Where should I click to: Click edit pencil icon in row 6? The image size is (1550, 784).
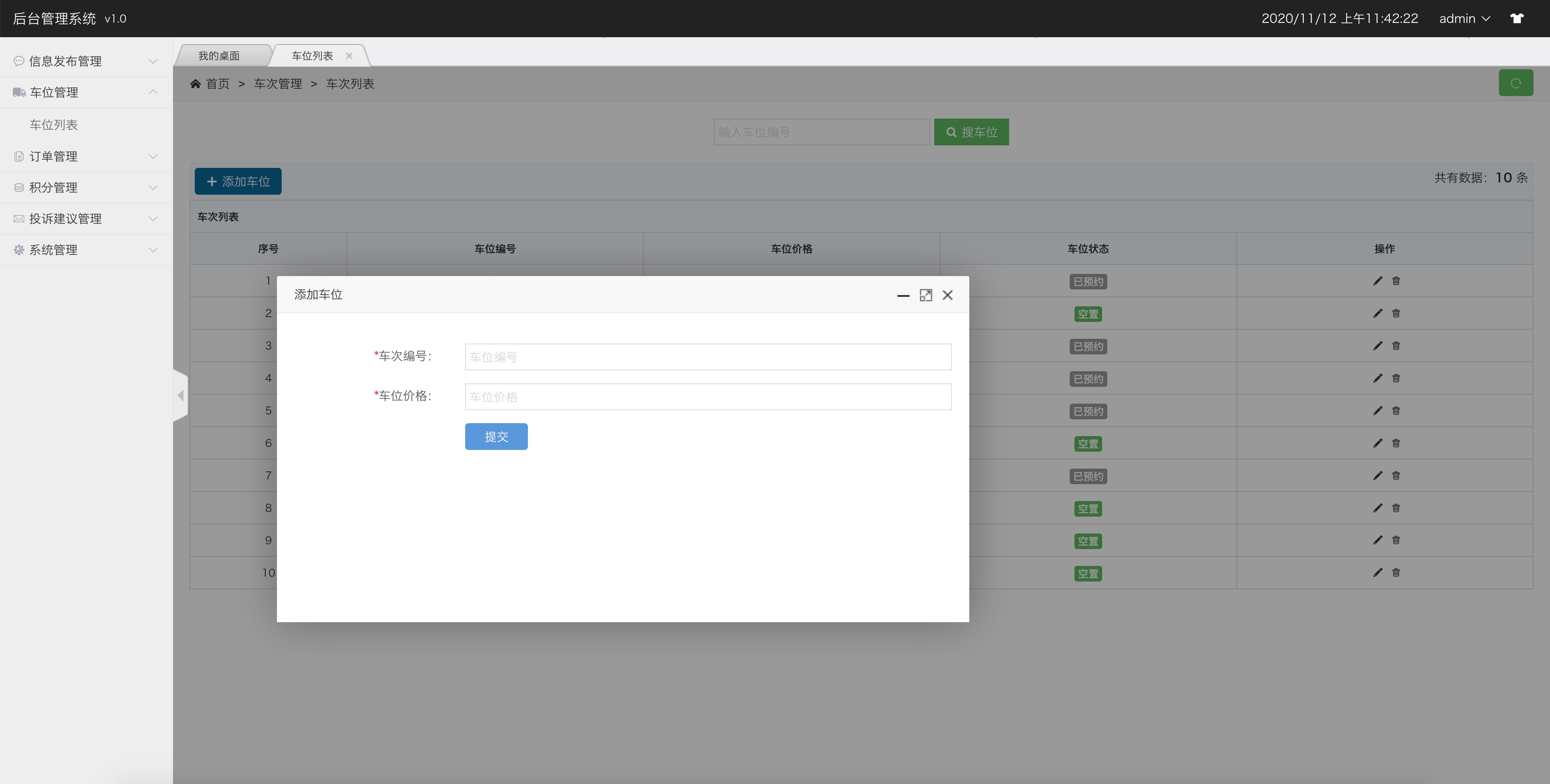(1377, 443)
